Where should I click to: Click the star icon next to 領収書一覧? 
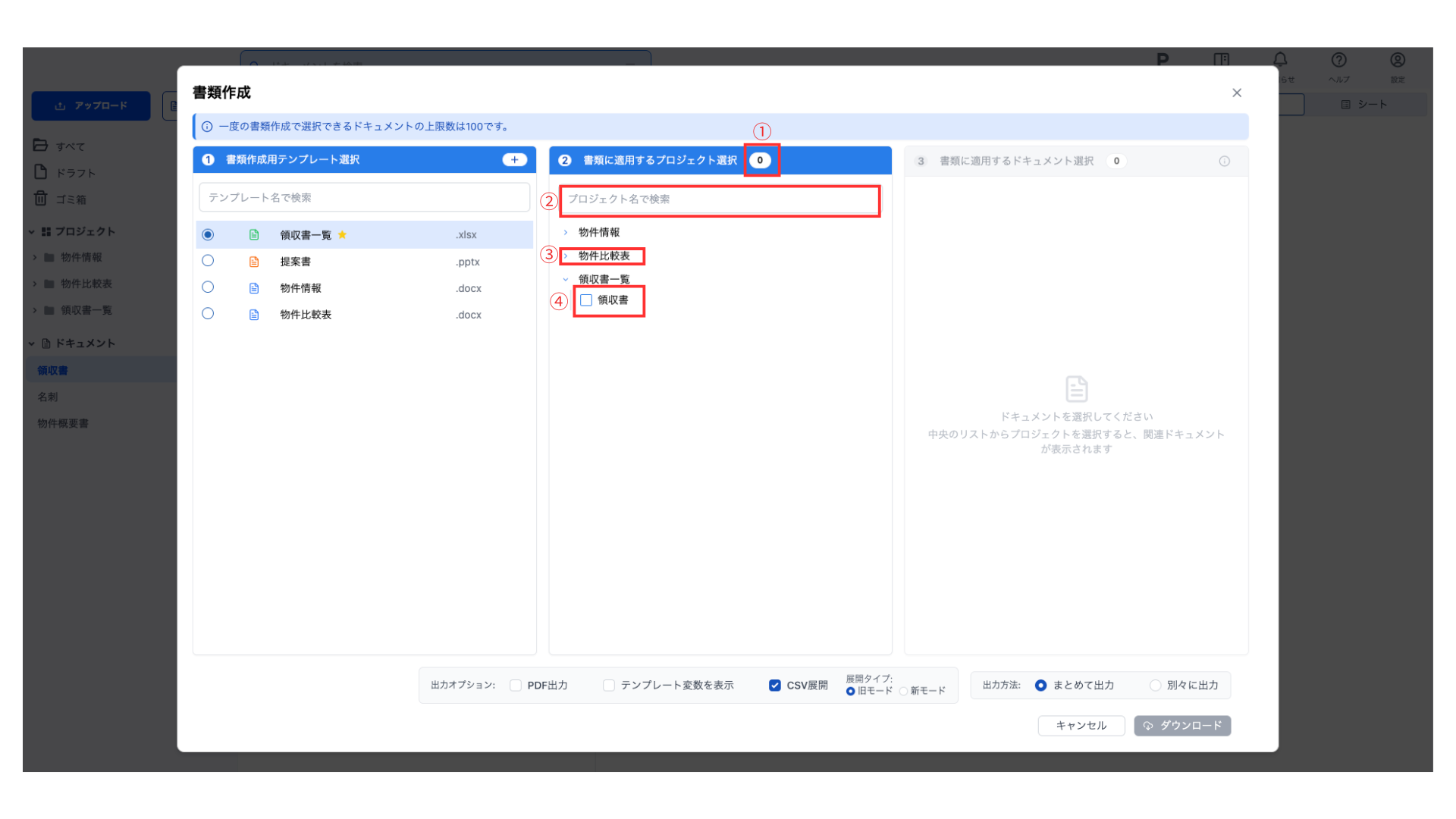(x=343, y=235)
